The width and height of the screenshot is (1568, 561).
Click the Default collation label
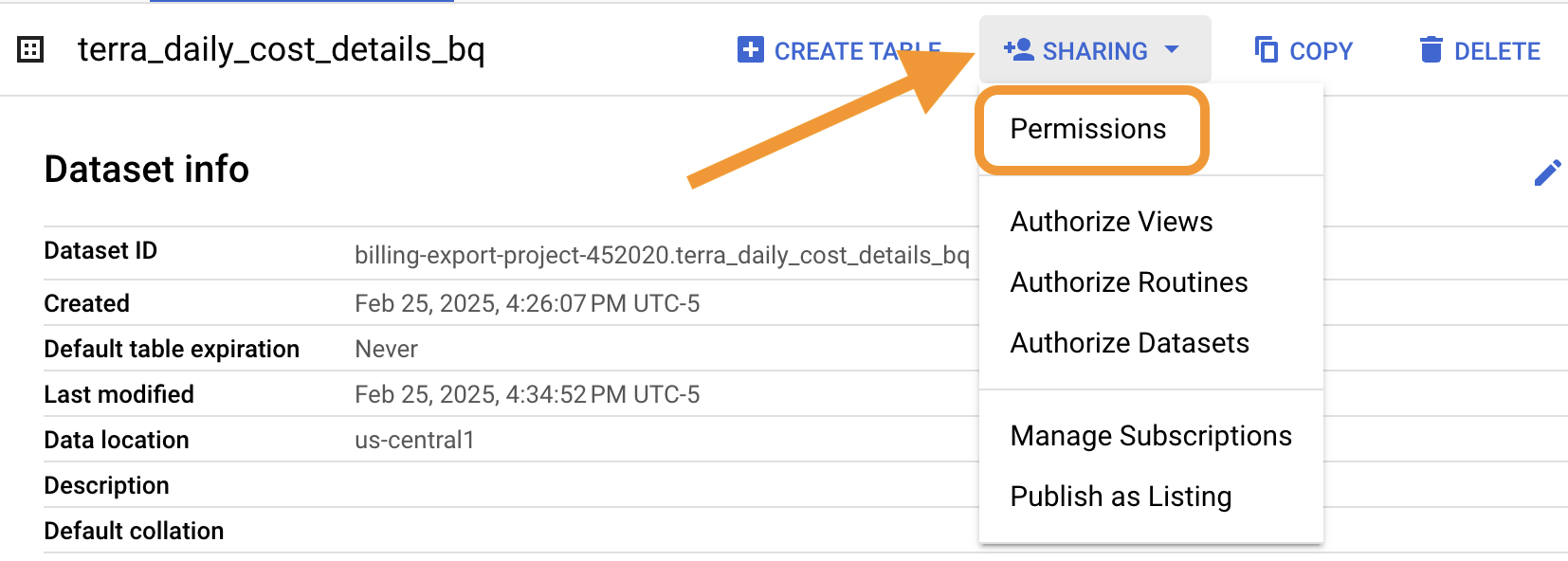[135, 532]
